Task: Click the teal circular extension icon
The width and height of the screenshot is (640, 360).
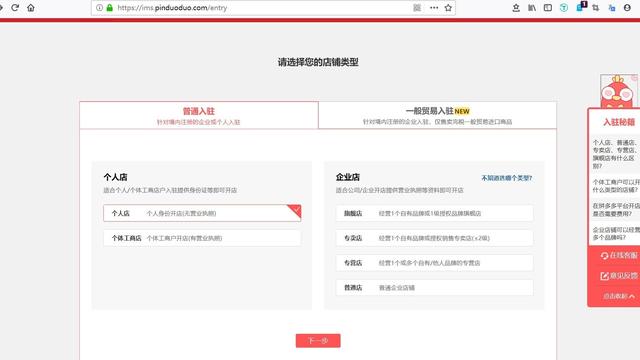Action: click(564, 7)
